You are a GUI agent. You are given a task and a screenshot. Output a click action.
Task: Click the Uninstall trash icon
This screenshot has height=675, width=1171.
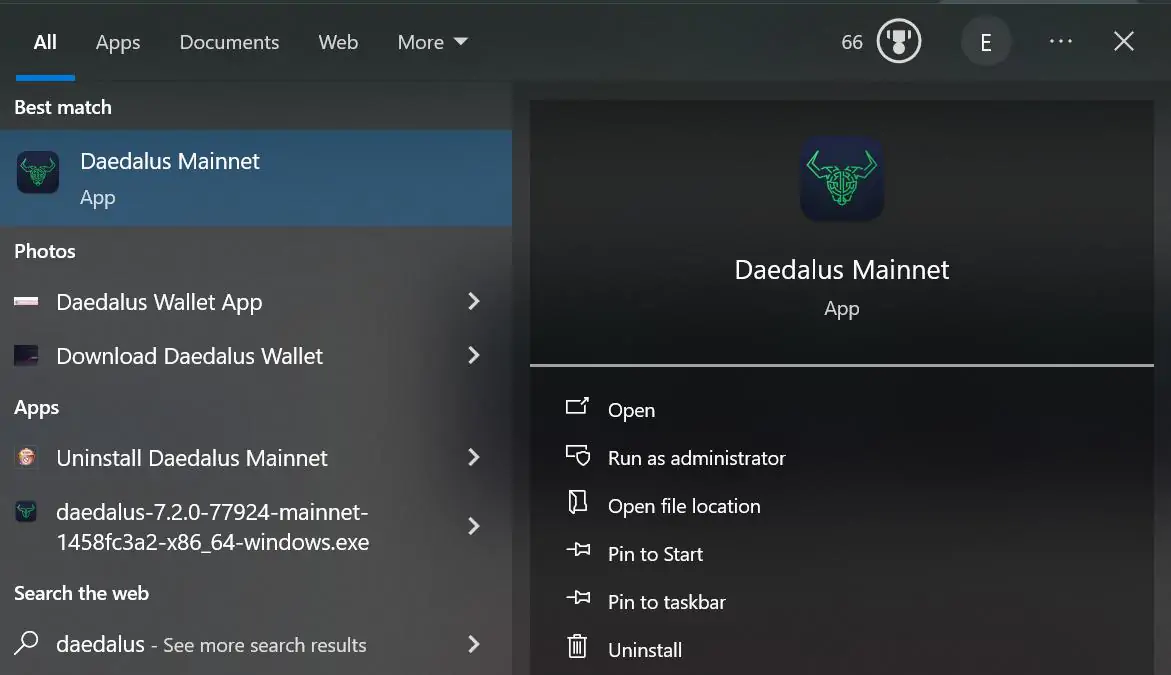[x=577, y=647]
